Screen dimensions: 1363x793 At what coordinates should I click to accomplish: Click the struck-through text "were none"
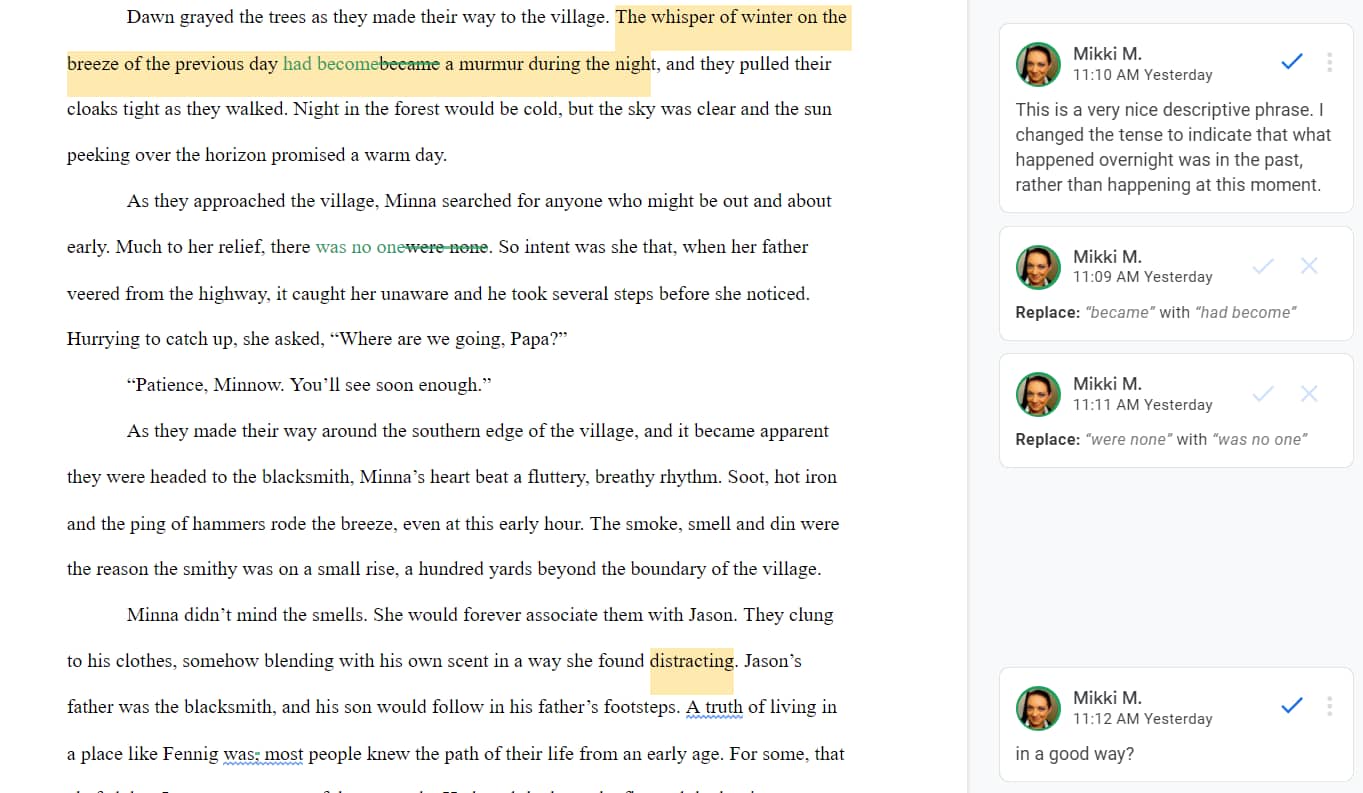coord(446,247)
